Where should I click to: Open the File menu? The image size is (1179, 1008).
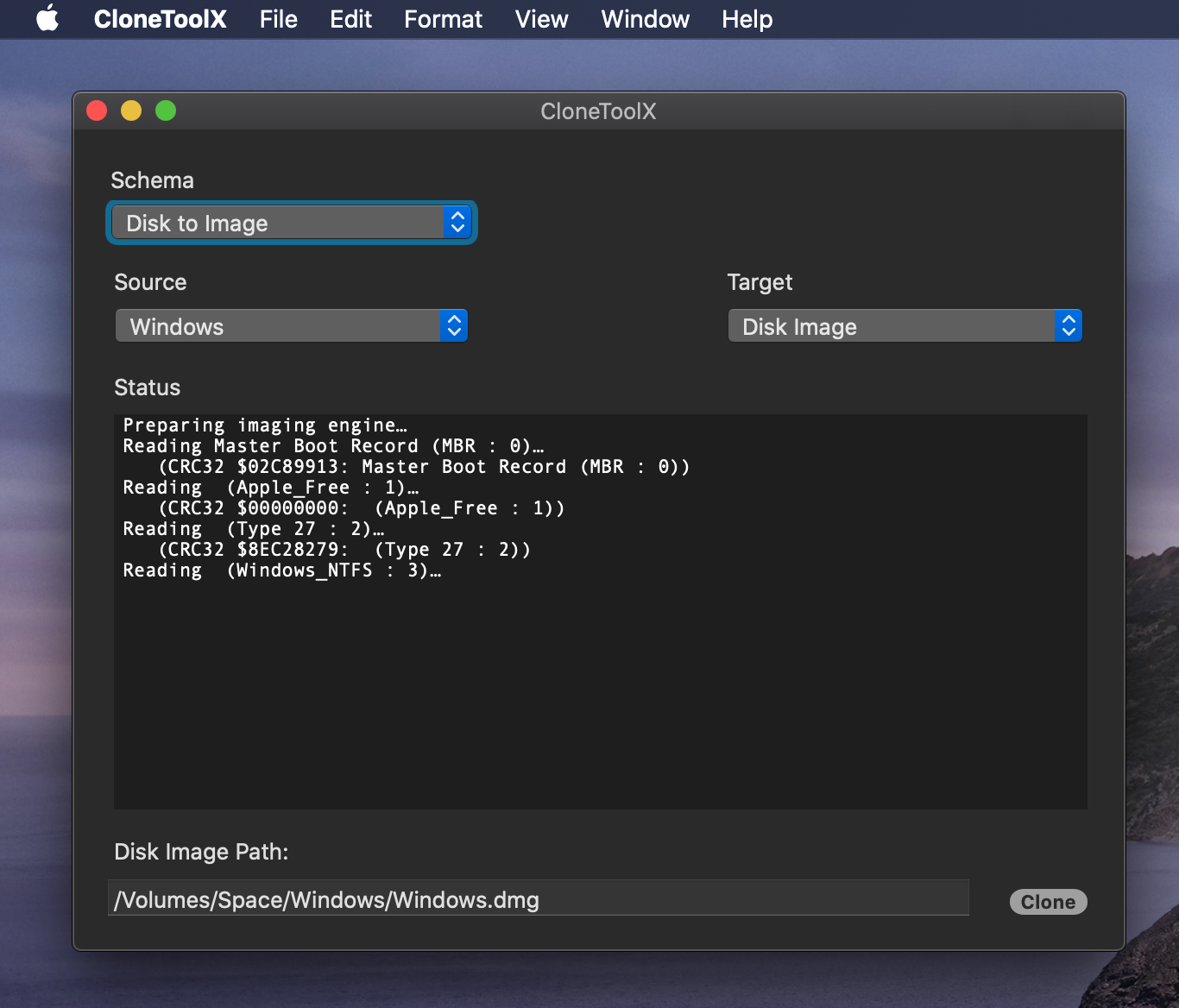click(x=278, y=19)
